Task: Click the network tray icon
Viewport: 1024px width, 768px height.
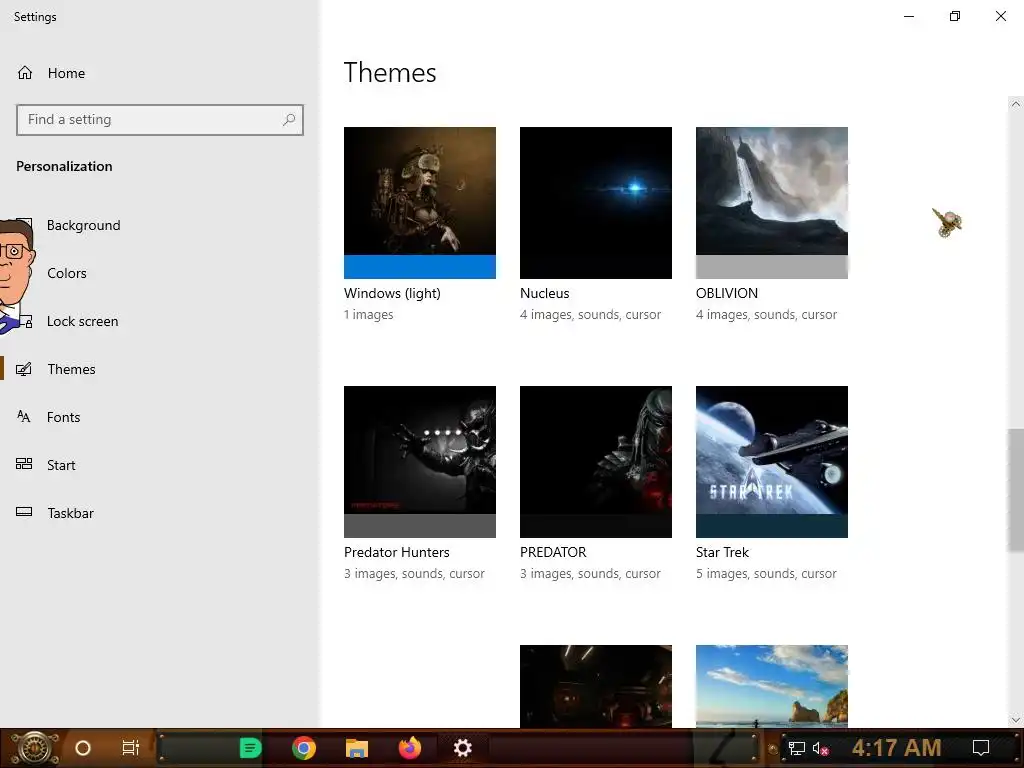Action: (x=797, y=748)
